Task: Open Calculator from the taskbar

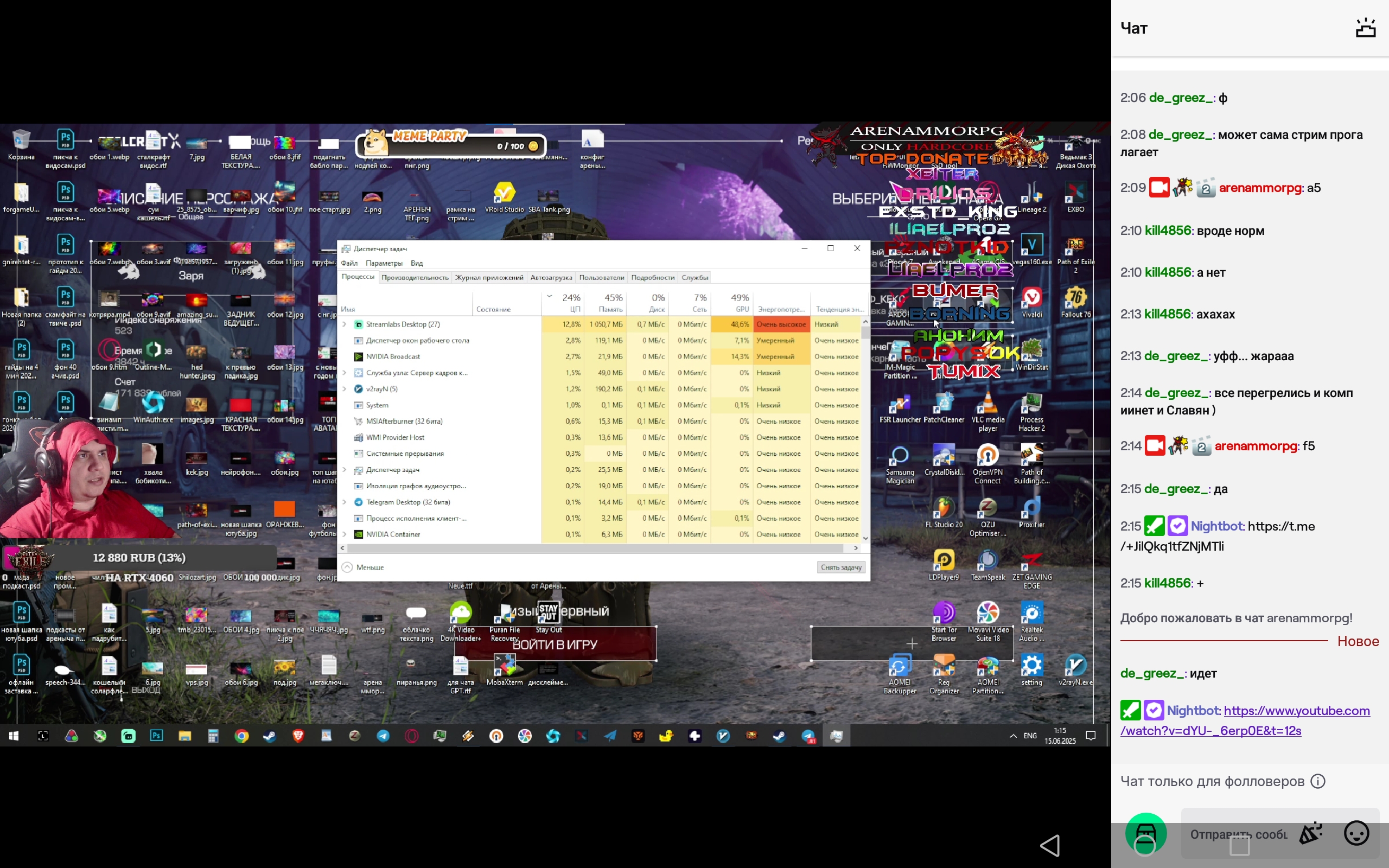Action: (x=213, y=736)
